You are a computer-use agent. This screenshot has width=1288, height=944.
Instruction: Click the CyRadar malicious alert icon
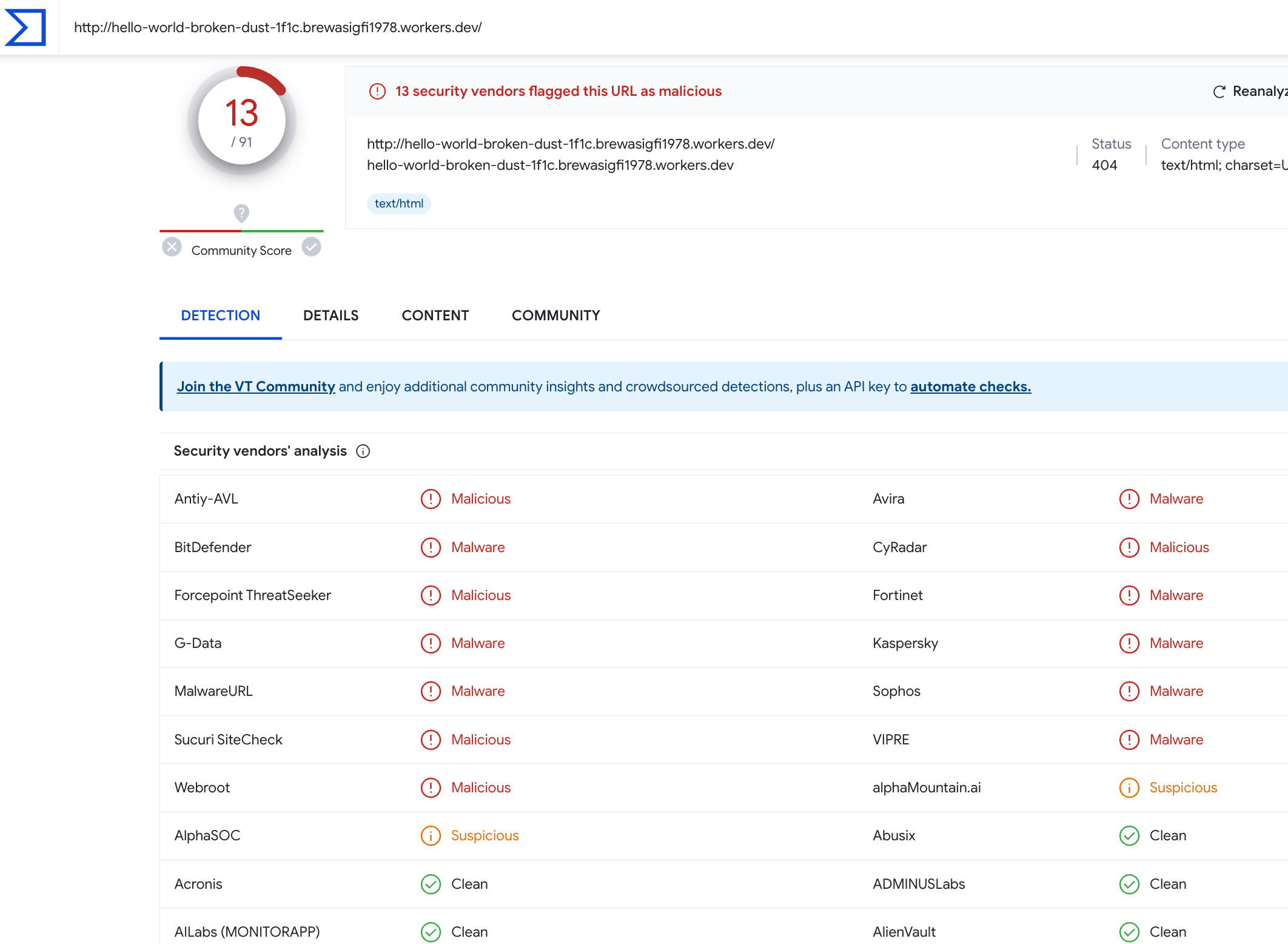click(x=1129, y=547)
